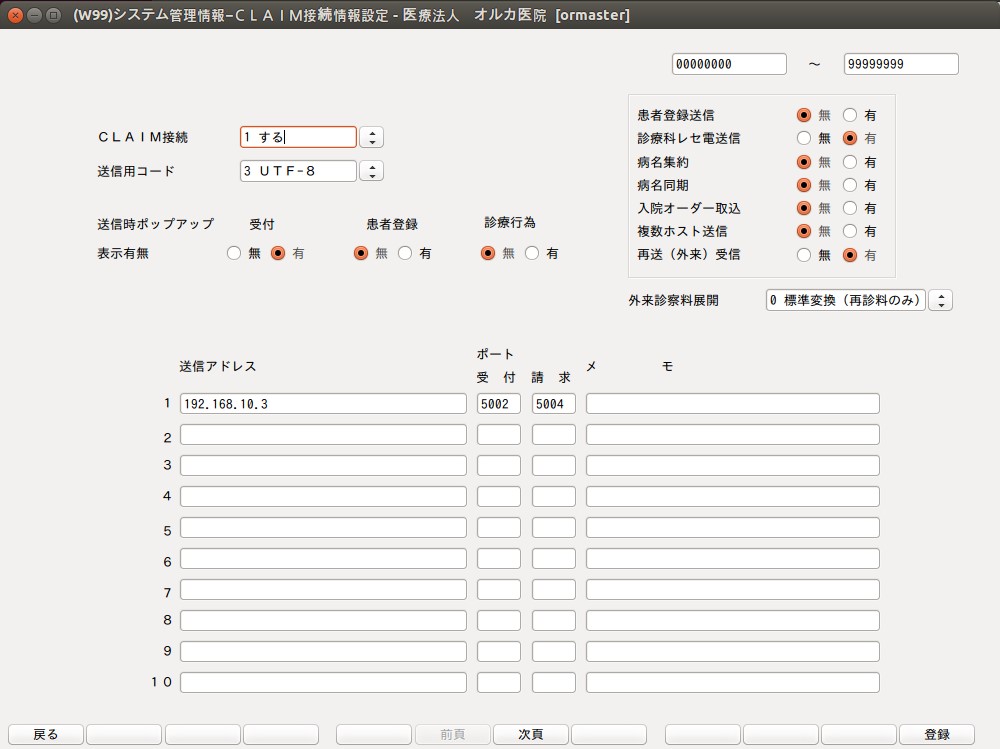Open the CLAIM接続 dropdown arrow
Viewport: 1000px width, 749px height.
point(372,137)
